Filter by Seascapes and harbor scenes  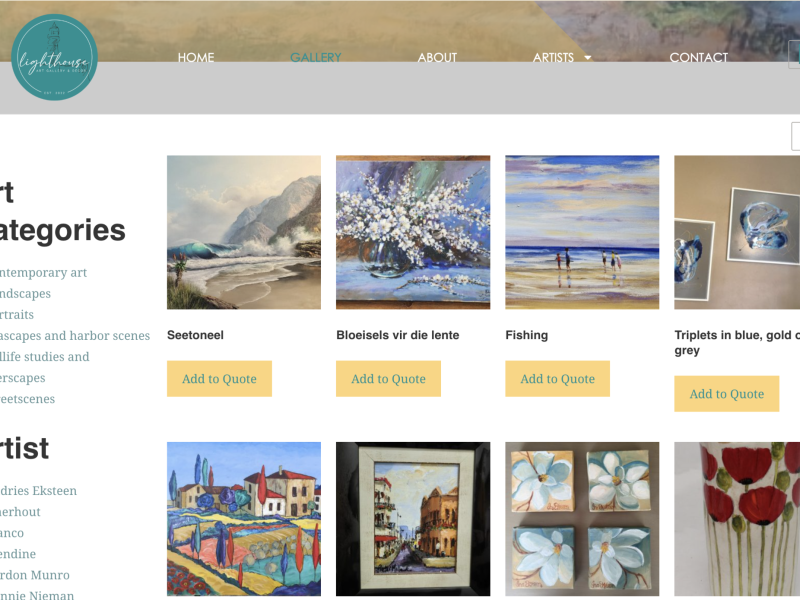74,336
